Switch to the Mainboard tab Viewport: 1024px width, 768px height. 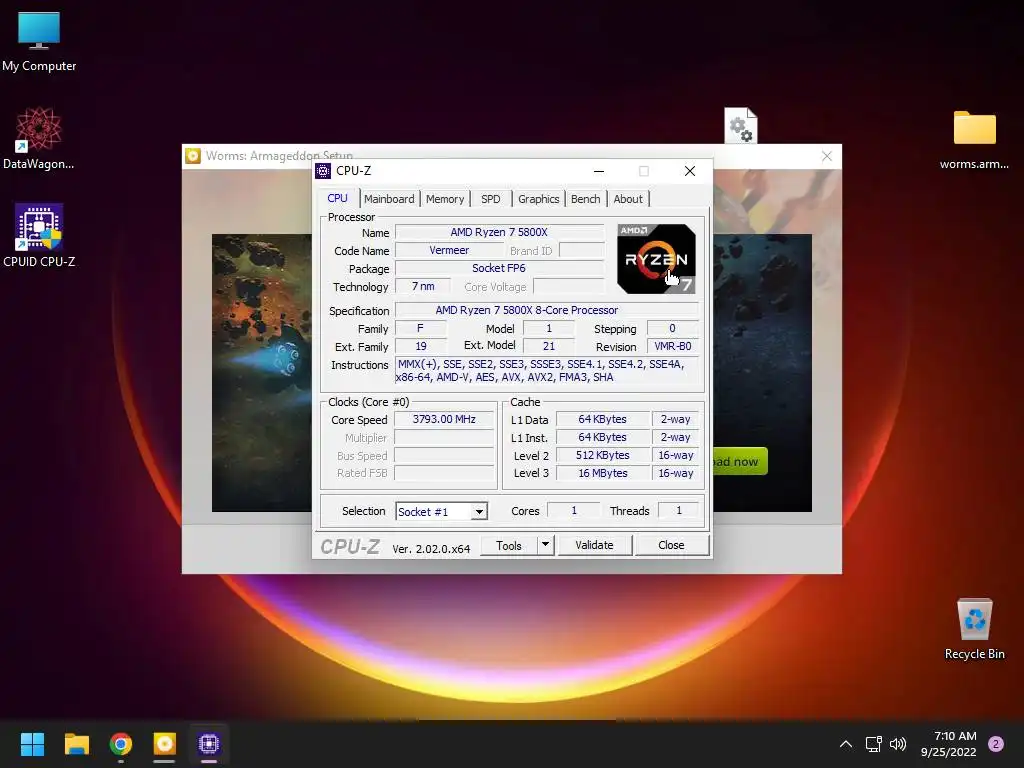389,199
